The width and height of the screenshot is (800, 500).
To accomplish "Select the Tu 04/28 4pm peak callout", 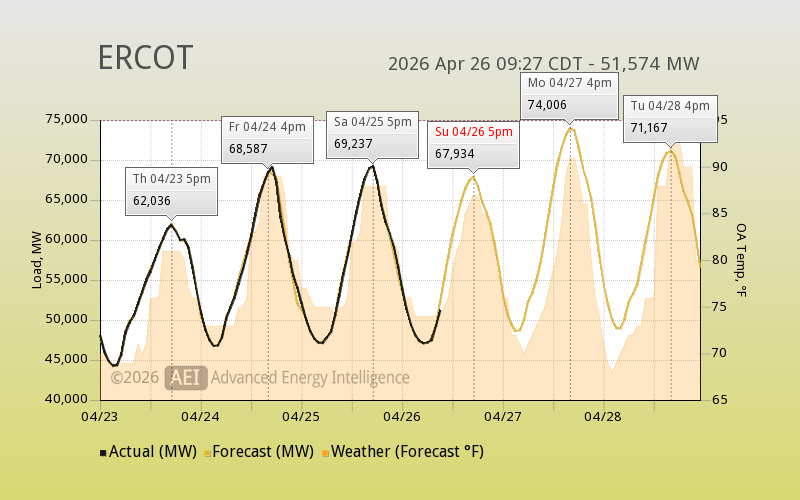I will click(x=669, y=116).
